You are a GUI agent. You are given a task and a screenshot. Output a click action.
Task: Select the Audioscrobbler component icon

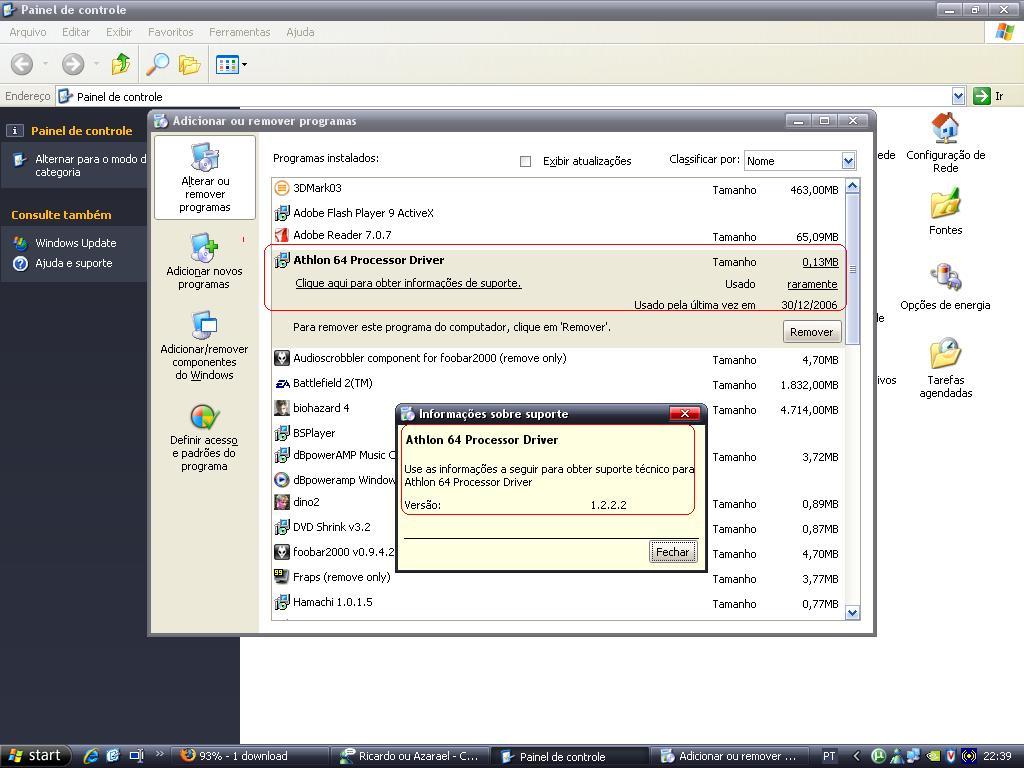point(281,358)
